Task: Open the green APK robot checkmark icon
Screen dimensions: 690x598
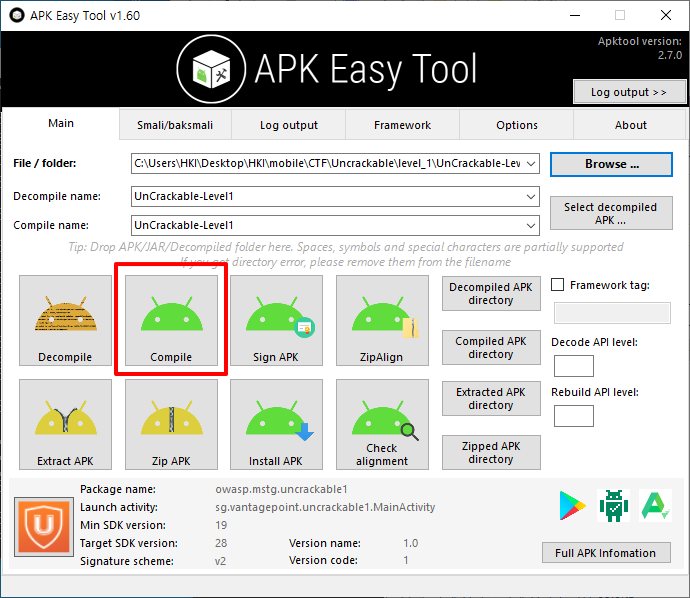Action: (x=614, y=506)
